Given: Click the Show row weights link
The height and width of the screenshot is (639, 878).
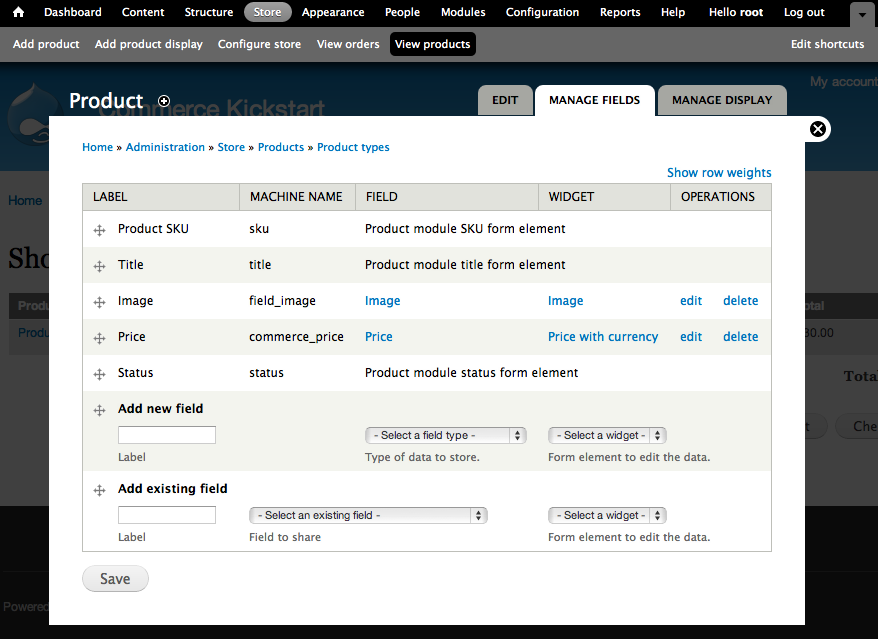Looking at the screenshot, I should point(719,172).
